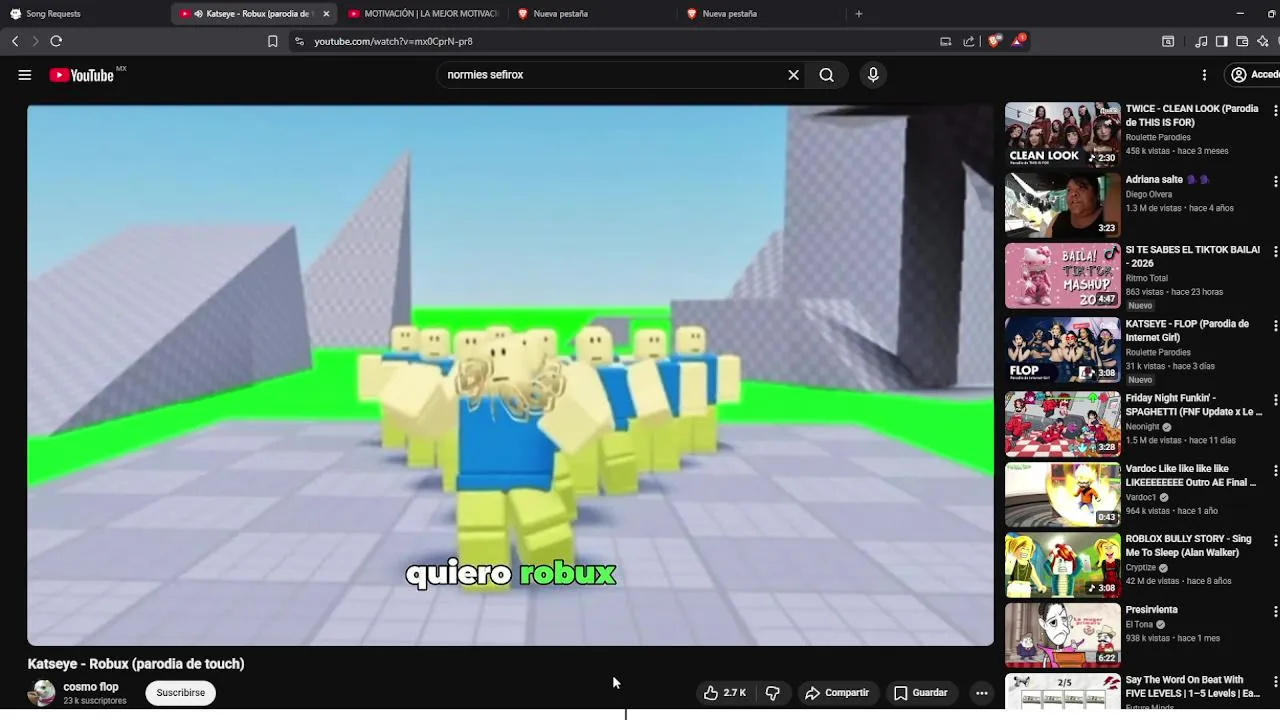Image resolution: width=1280 pixels, height=720 pixels.
Task: Open options menu for ROBLOX BULLY STORY
Action: (1275, 541)
